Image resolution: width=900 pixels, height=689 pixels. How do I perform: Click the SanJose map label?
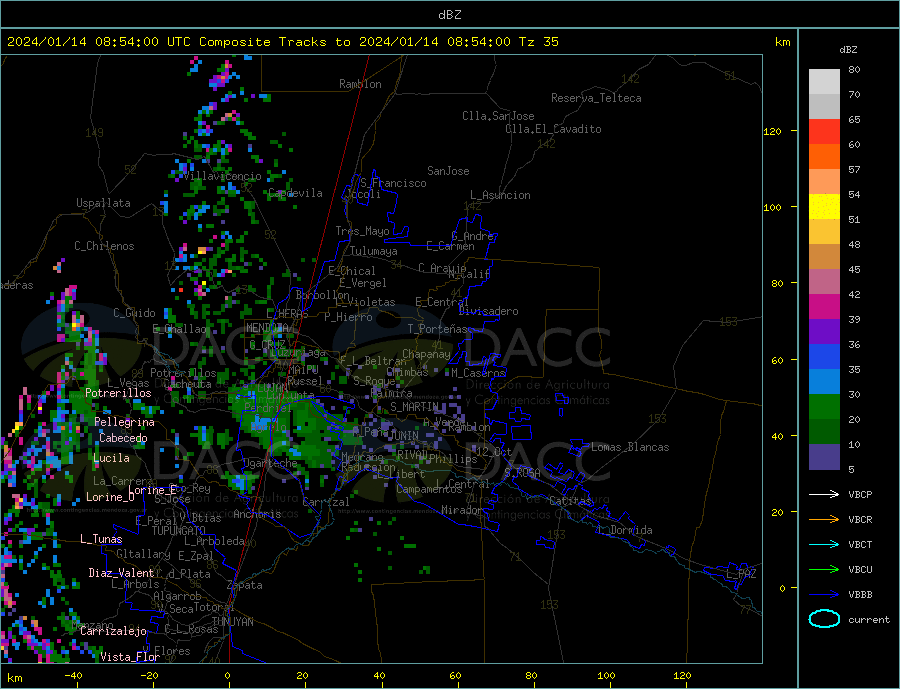448,171
